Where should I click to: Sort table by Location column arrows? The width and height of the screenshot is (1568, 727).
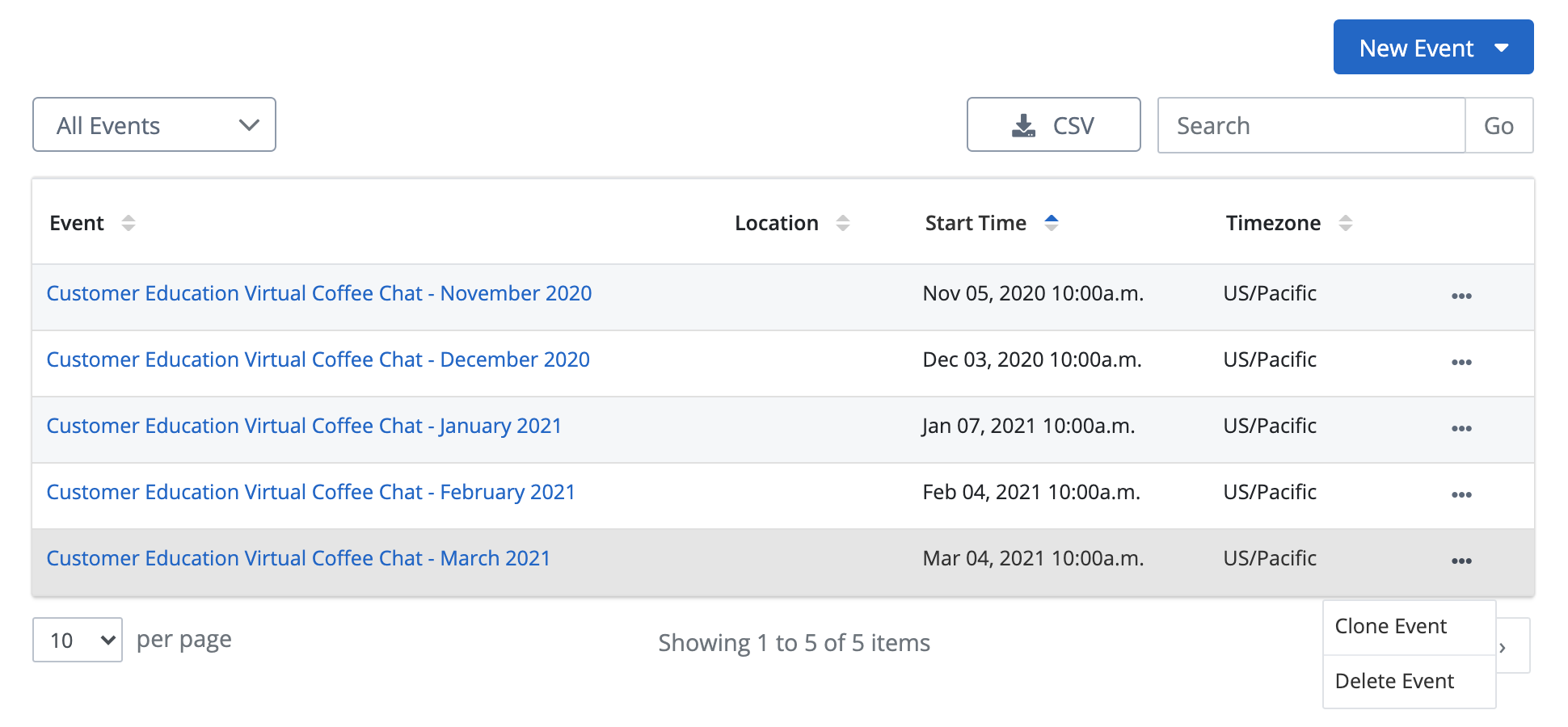843,223
